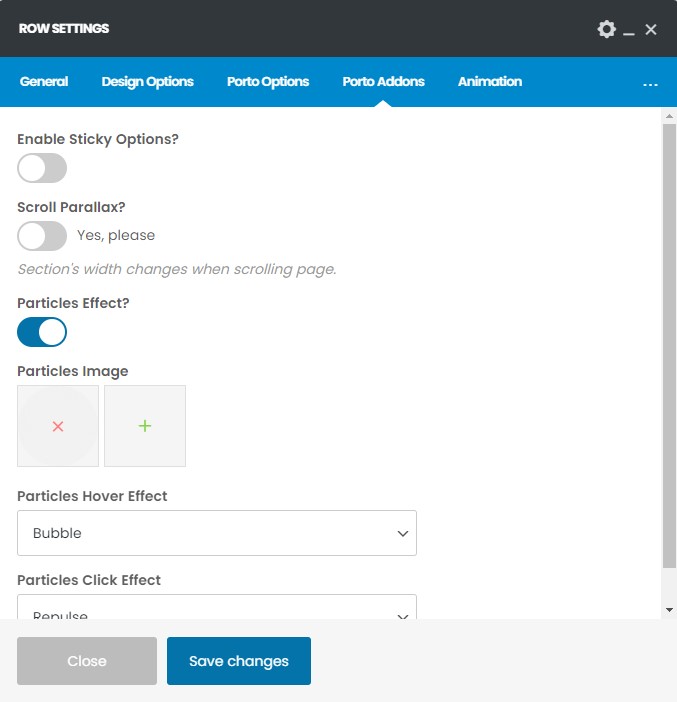
Task: Switch to the Design Options tab
Action: [147, 81]
